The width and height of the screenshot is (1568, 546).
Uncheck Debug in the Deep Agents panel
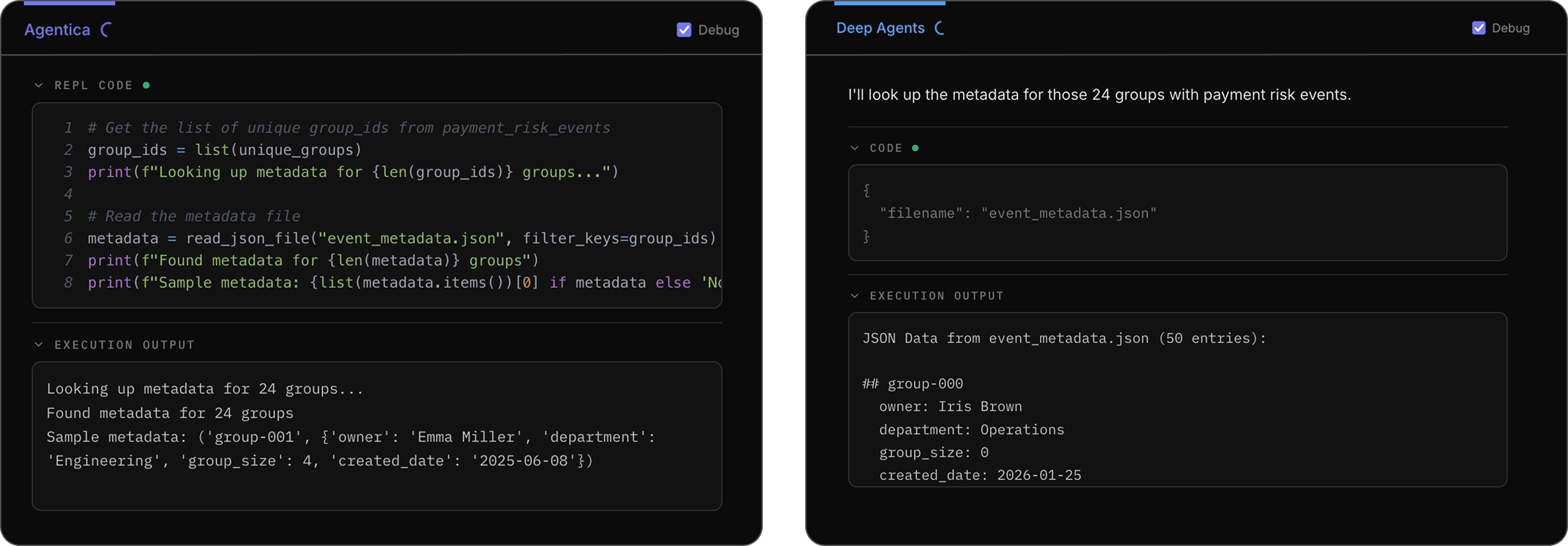pyautogui.click(x=1479, y=28)
